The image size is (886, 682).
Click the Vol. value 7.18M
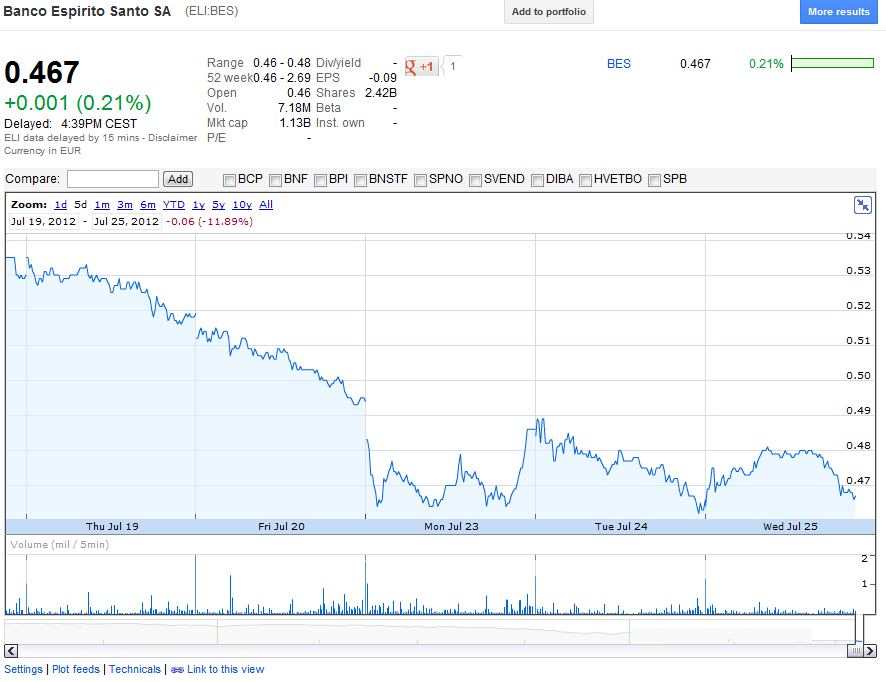pos(294,108)
